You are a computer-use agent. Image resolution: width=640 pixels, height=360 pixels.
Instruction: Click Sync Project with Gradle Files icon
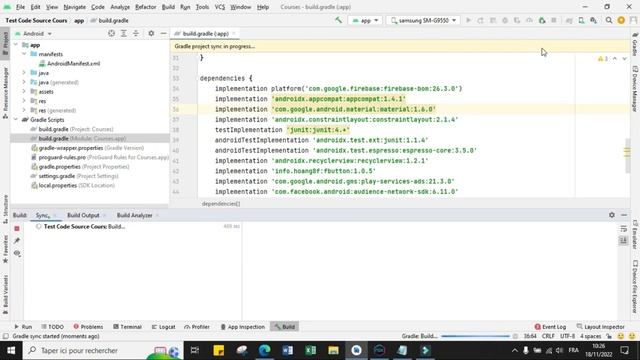[x=569, y=20]
